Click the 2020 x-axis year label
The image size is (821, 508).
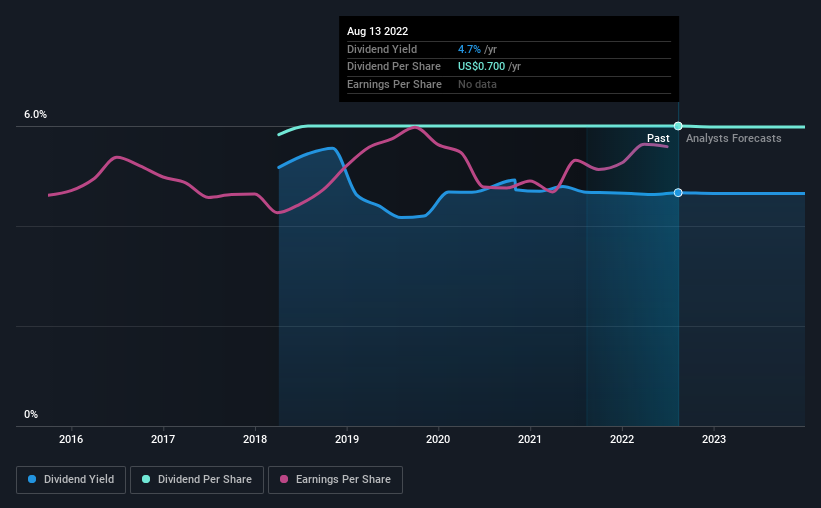tap(438, 439)
